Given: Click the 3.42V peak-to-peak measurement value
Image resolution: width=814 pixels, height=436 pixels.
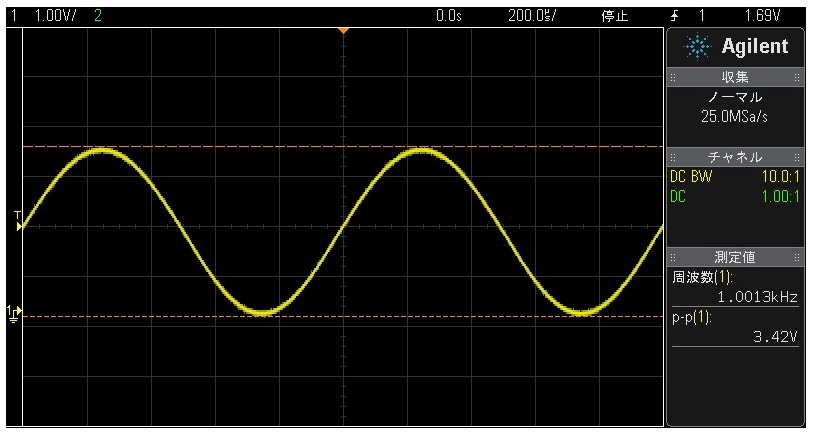Looking at the screenshot, I should pos(774,338).
